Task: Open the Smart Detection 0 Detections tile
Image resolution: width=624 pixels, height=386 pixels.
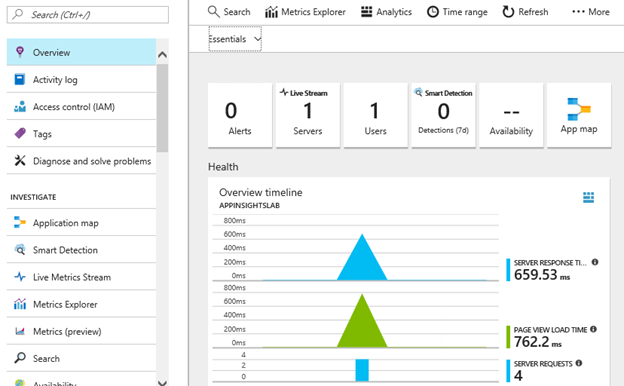Action: [443, 115]
